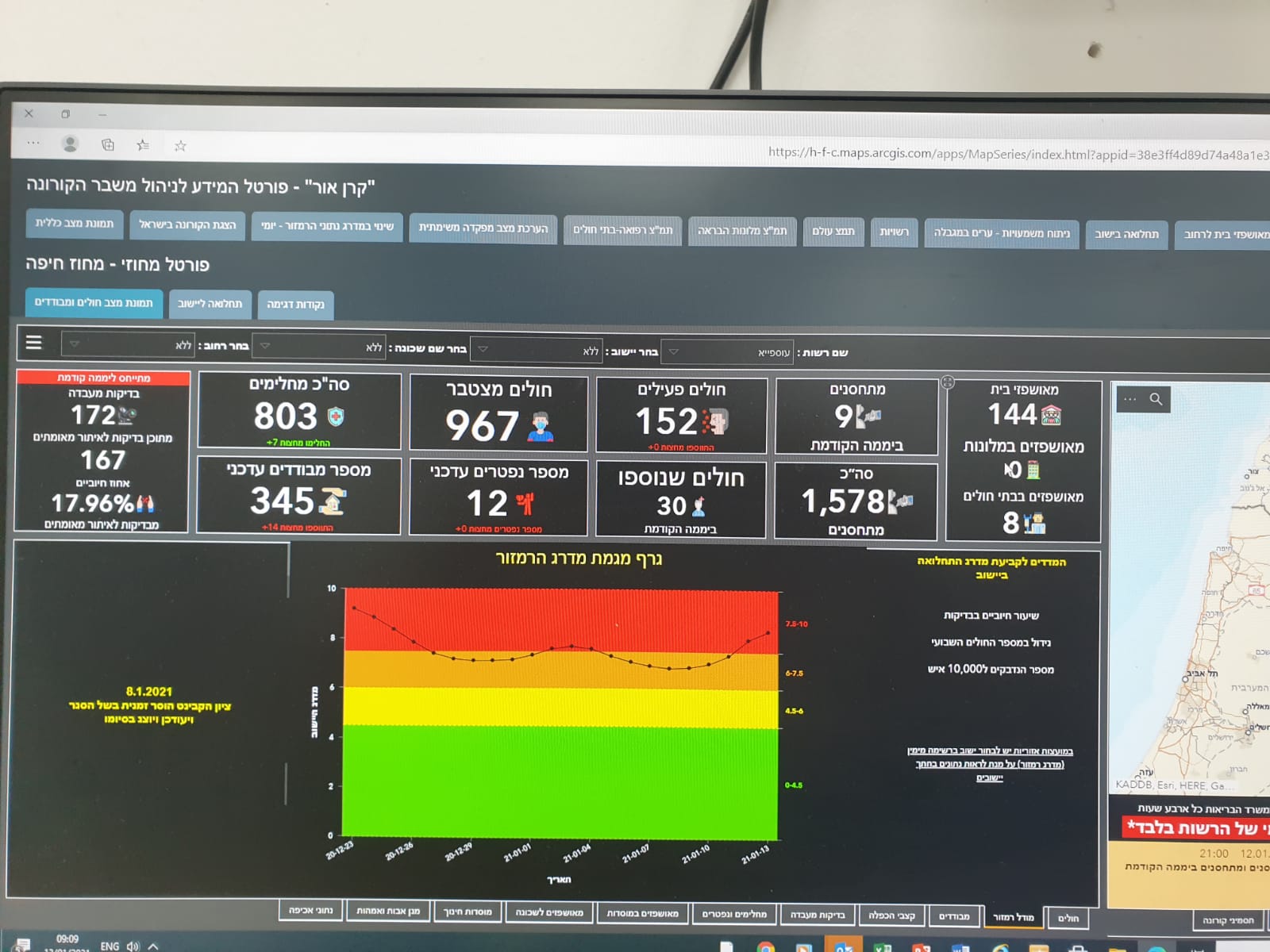Open the map panel three-dots menu
This screenshot has height=952, width=1270.
1130,399
